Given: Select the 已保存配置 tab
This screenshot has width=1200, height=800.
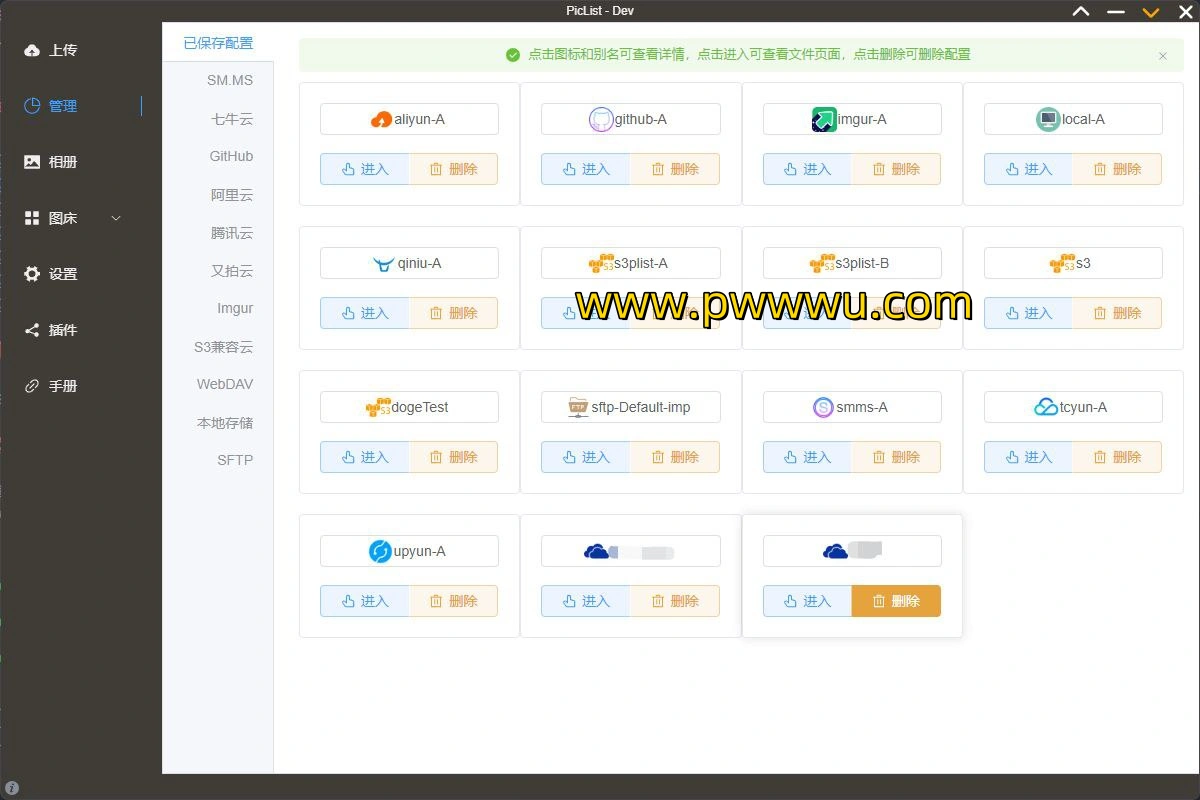Looking at the screenshot, I should point(218,43).
